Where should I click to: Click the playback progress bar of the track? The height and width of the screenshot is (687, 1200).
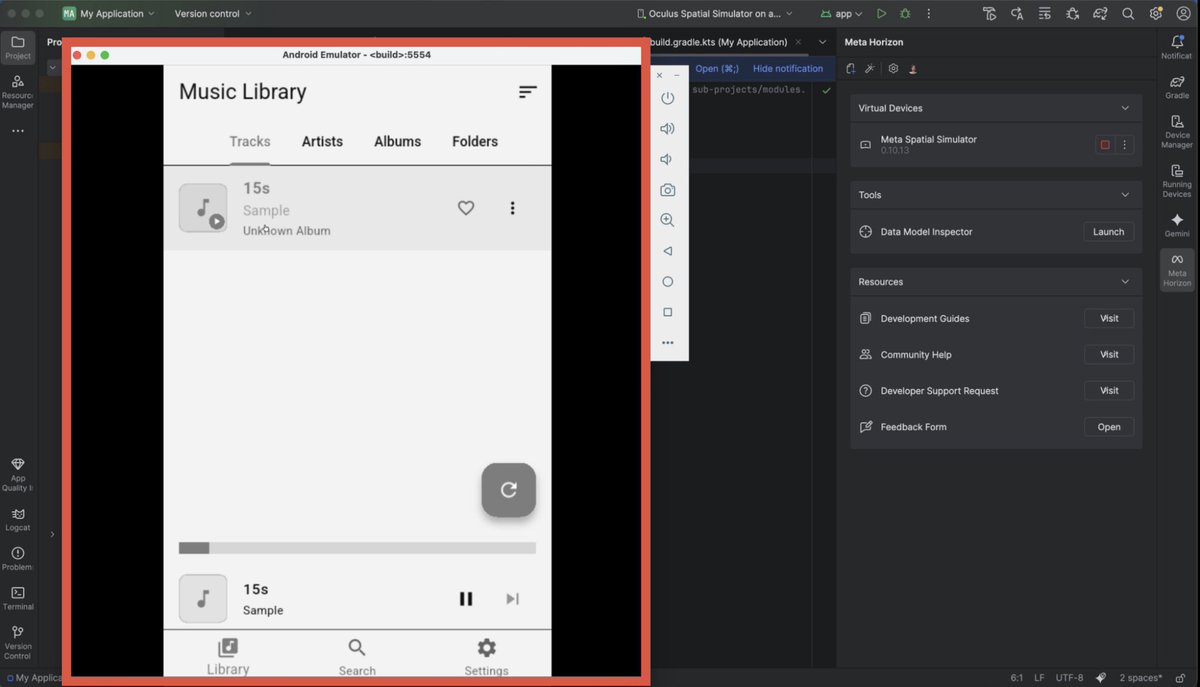tap(357, 547)
